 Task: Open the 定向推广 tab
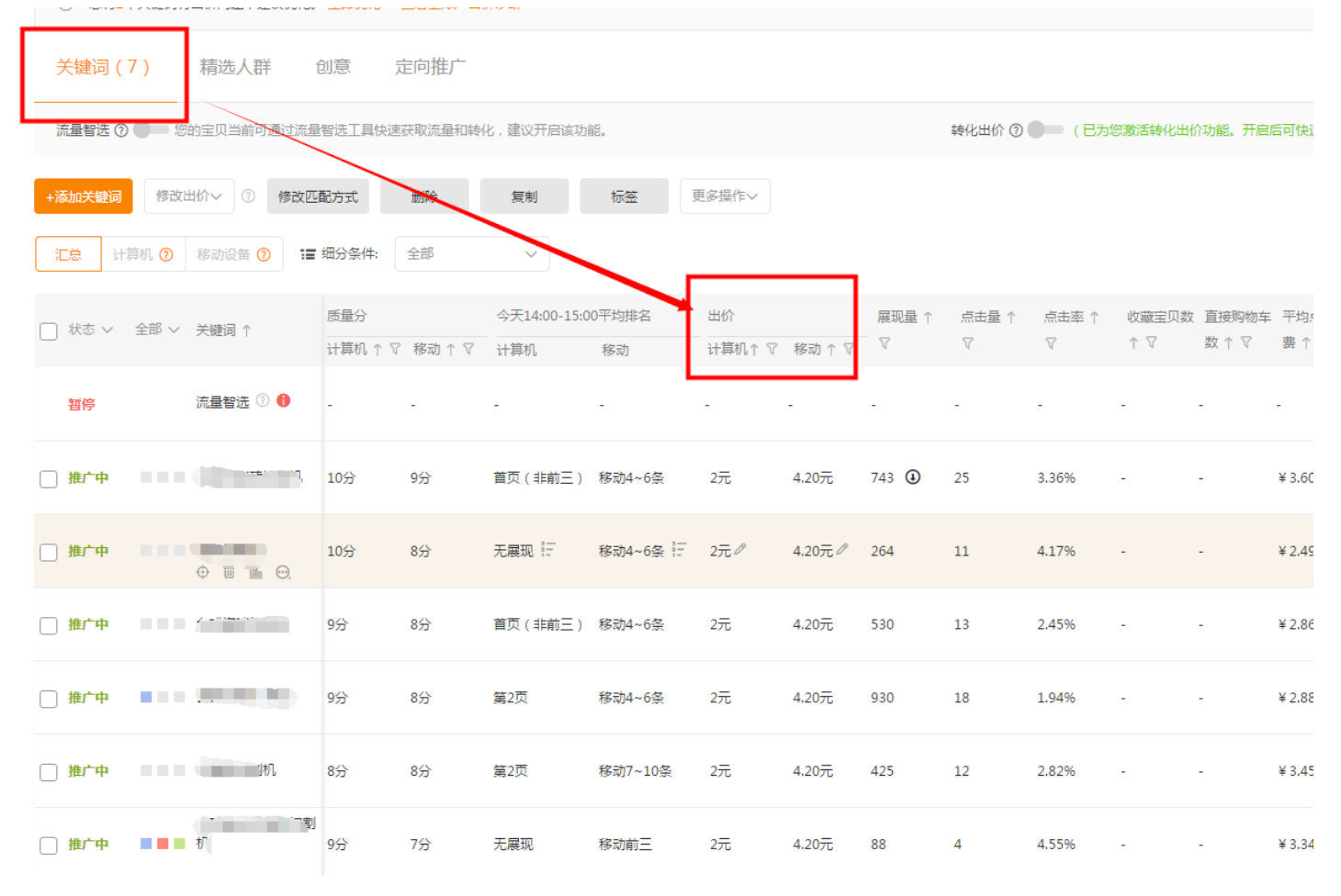[x=430, y=67]
